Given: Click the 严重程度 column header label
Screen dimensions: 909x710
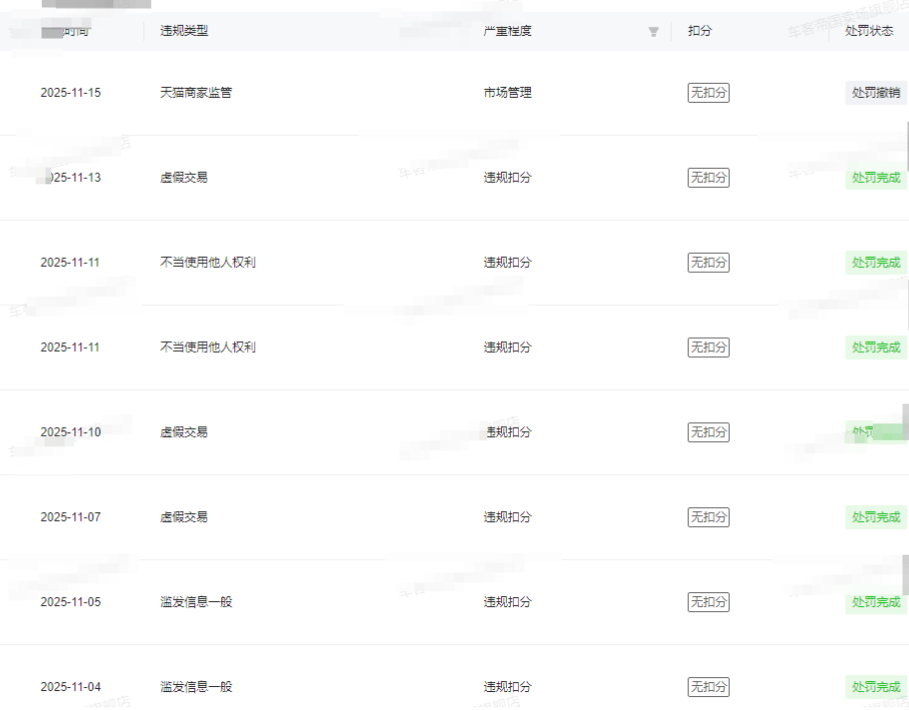Looking at the screenshot, I should click(x=507, y=31).
